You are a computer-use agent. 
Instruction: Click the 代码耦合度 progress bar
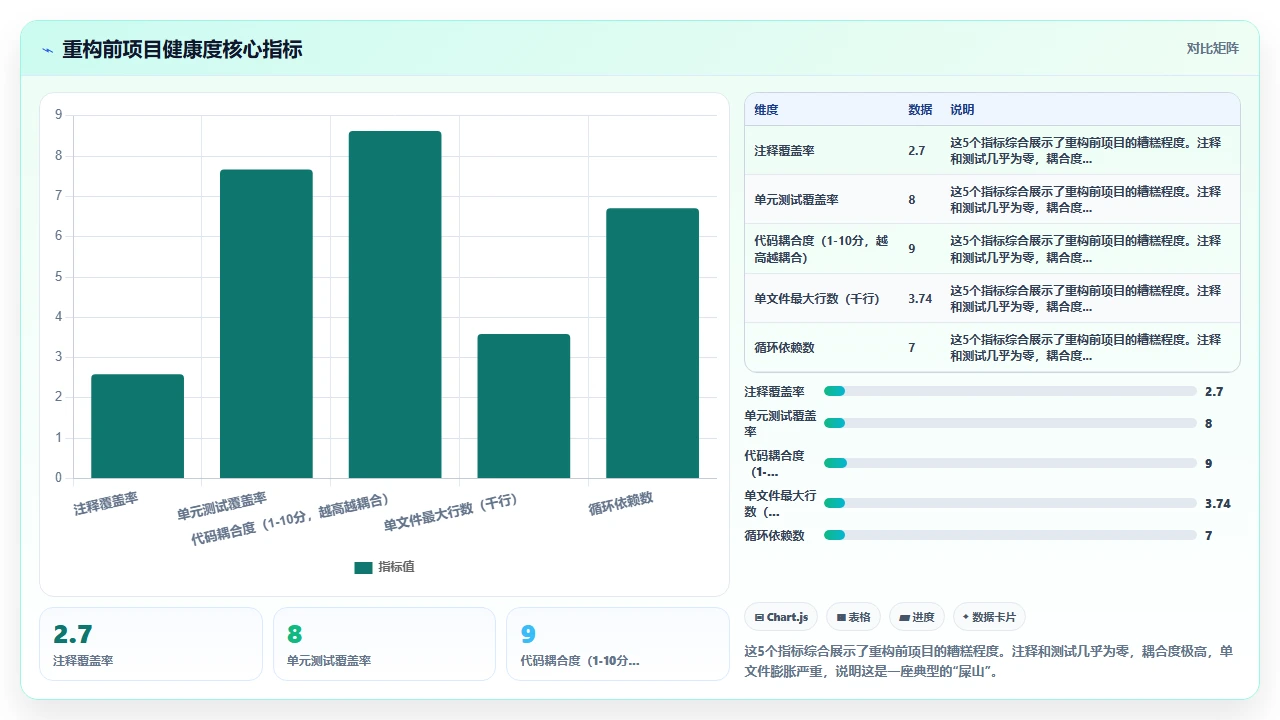pos(1010,463)
